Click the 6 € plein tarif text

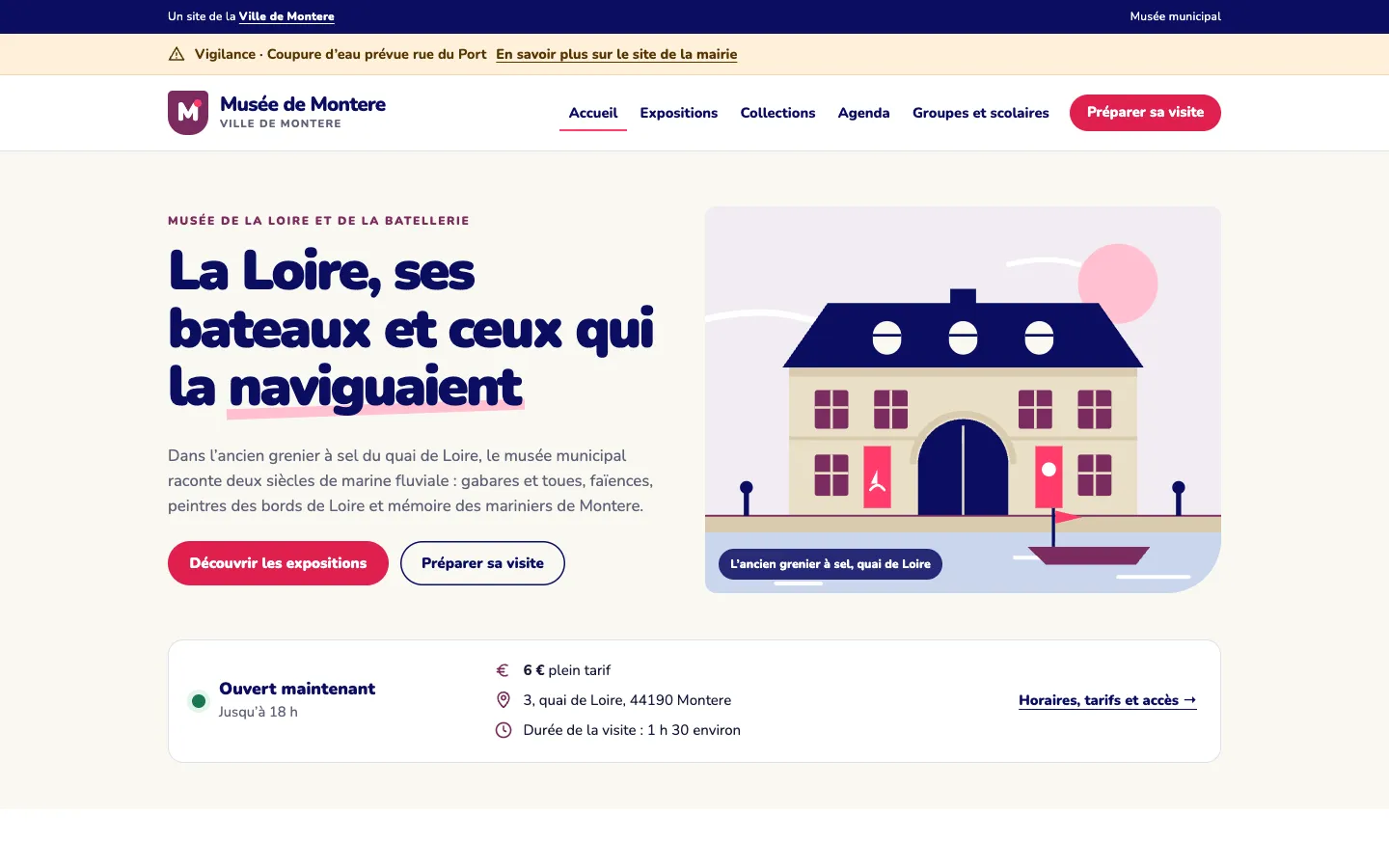(x=567, y=670)
